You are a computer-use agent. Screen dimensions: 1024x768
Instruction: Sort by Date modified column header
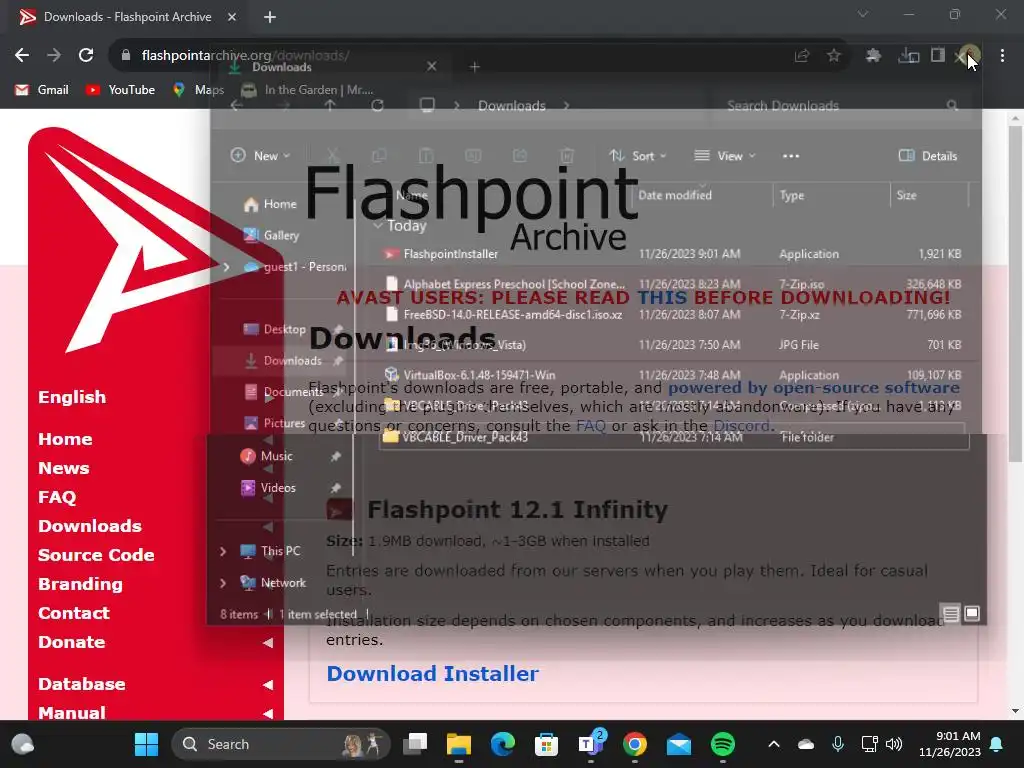675,195
